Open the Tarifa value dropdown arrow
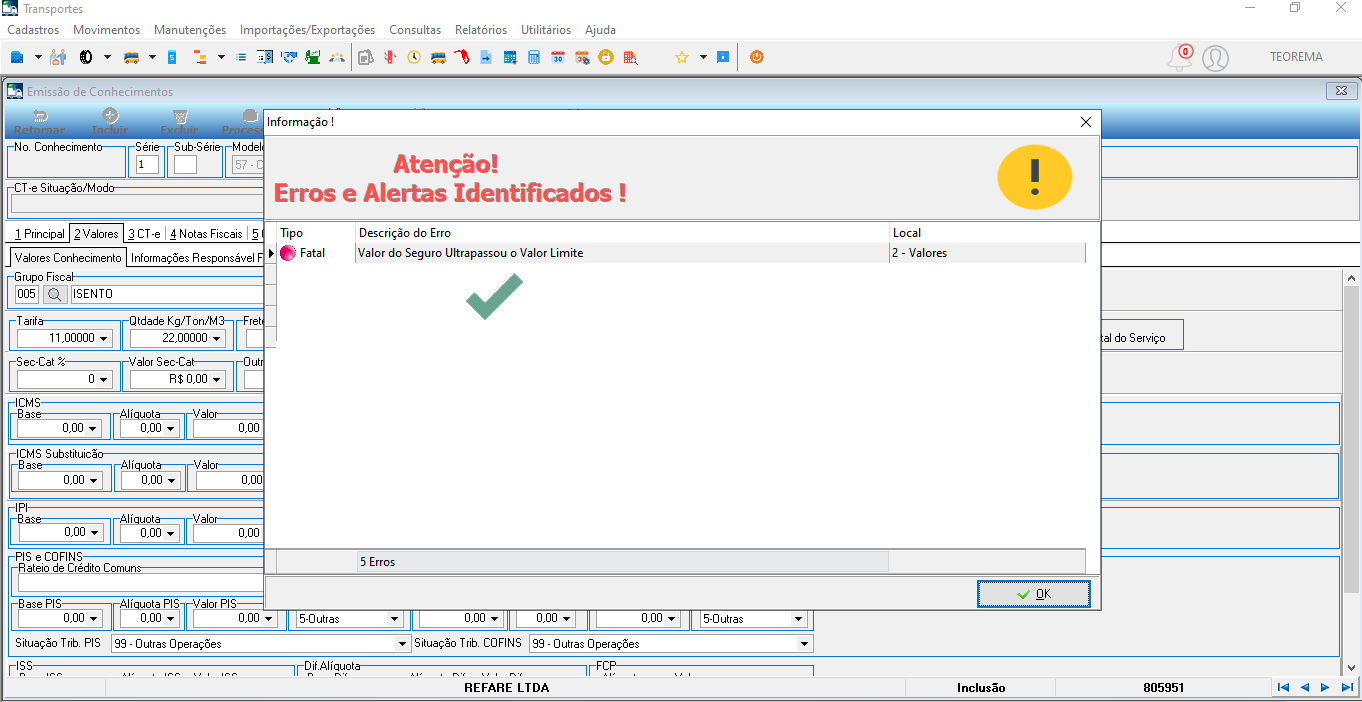The width and height of the screenshot is (1362, 702). [x=104, y=338]
